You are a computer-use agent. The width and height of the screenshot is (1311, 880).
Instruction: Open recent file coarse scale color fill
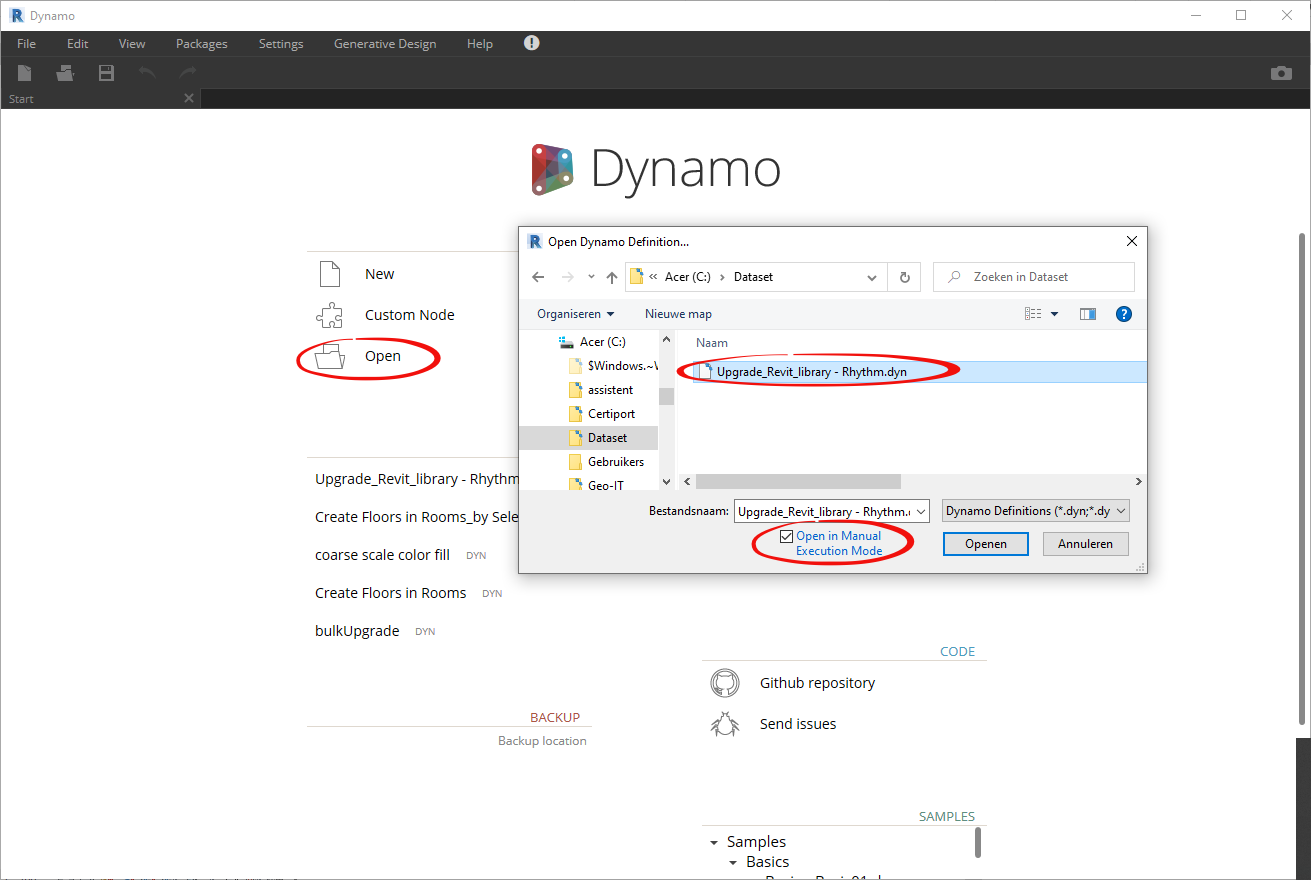click(x=382, y=555)
